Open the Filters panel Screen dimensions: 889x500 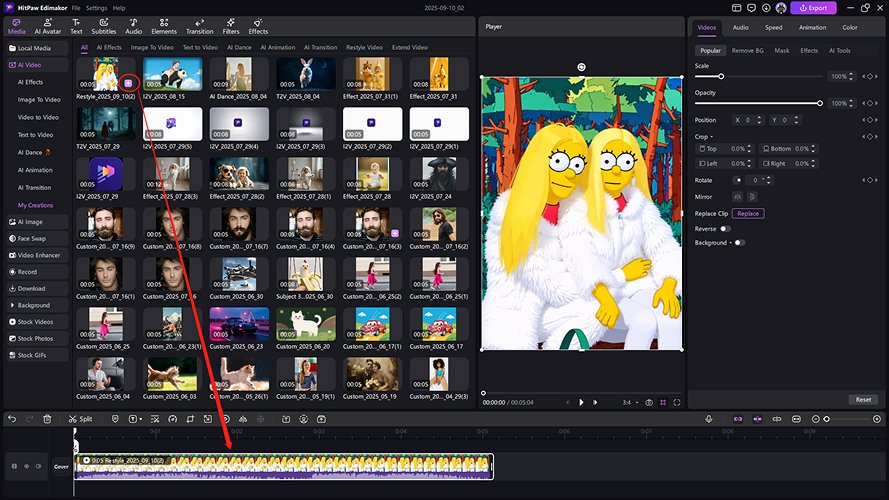231,26
